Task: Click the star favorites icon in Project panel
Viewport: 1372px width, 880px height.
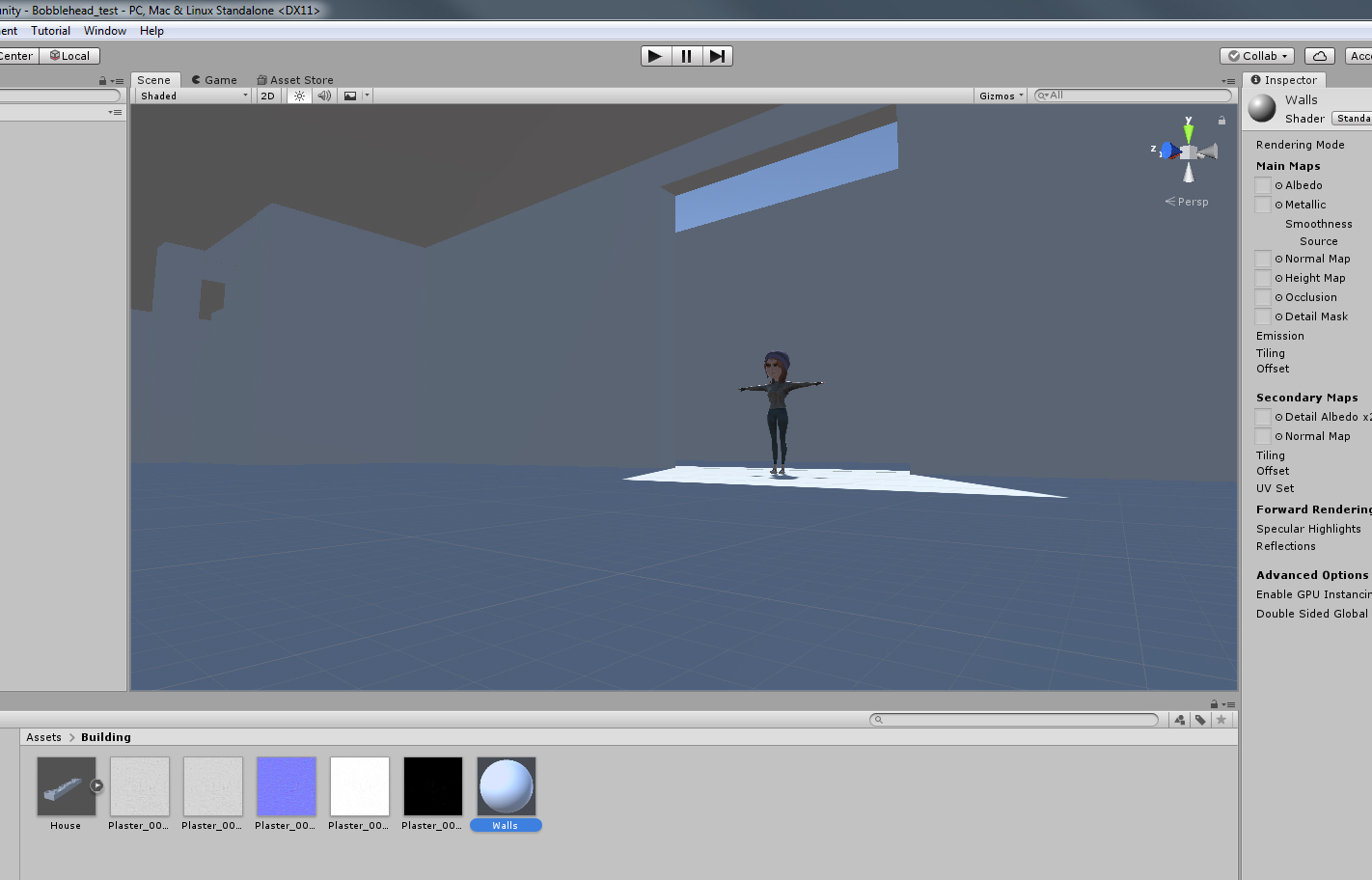Action: tap(1221, 719)
